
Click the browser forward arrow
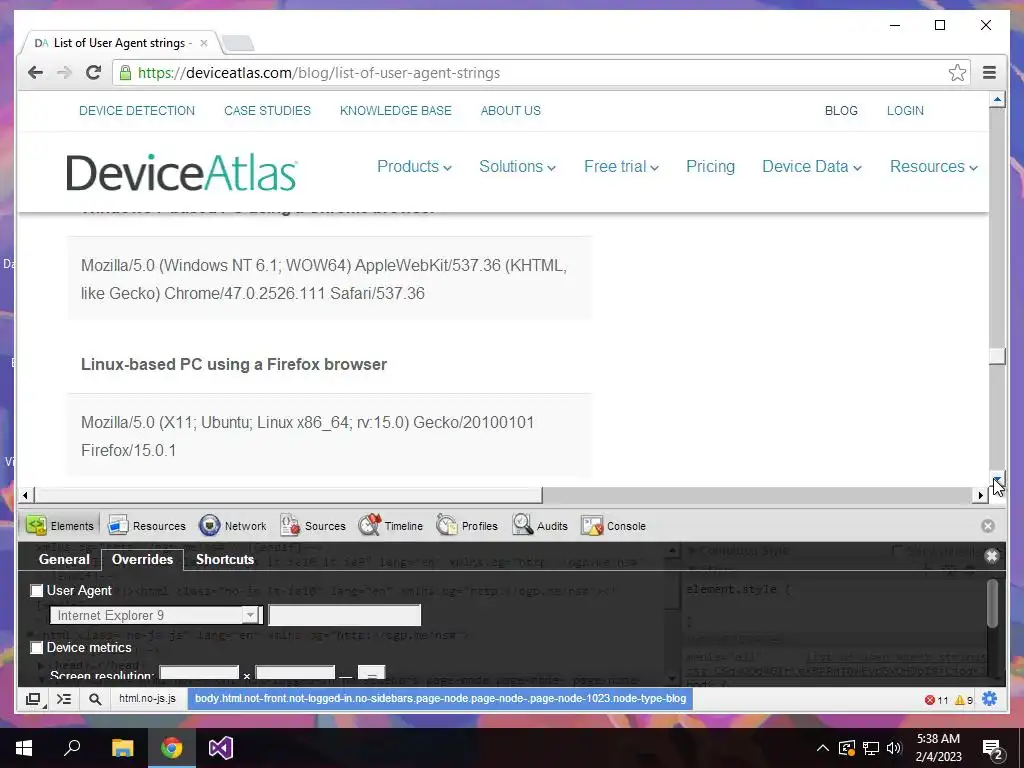(x=64, y=72)
